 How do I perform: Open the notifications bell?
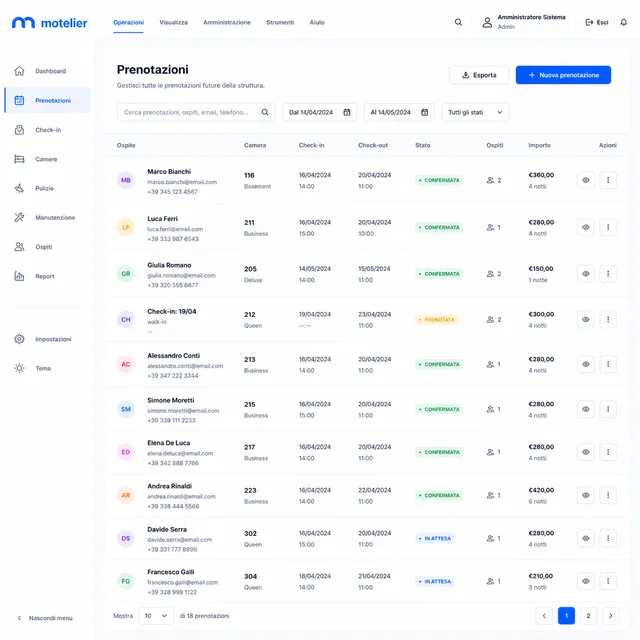[x=623, y=22]
